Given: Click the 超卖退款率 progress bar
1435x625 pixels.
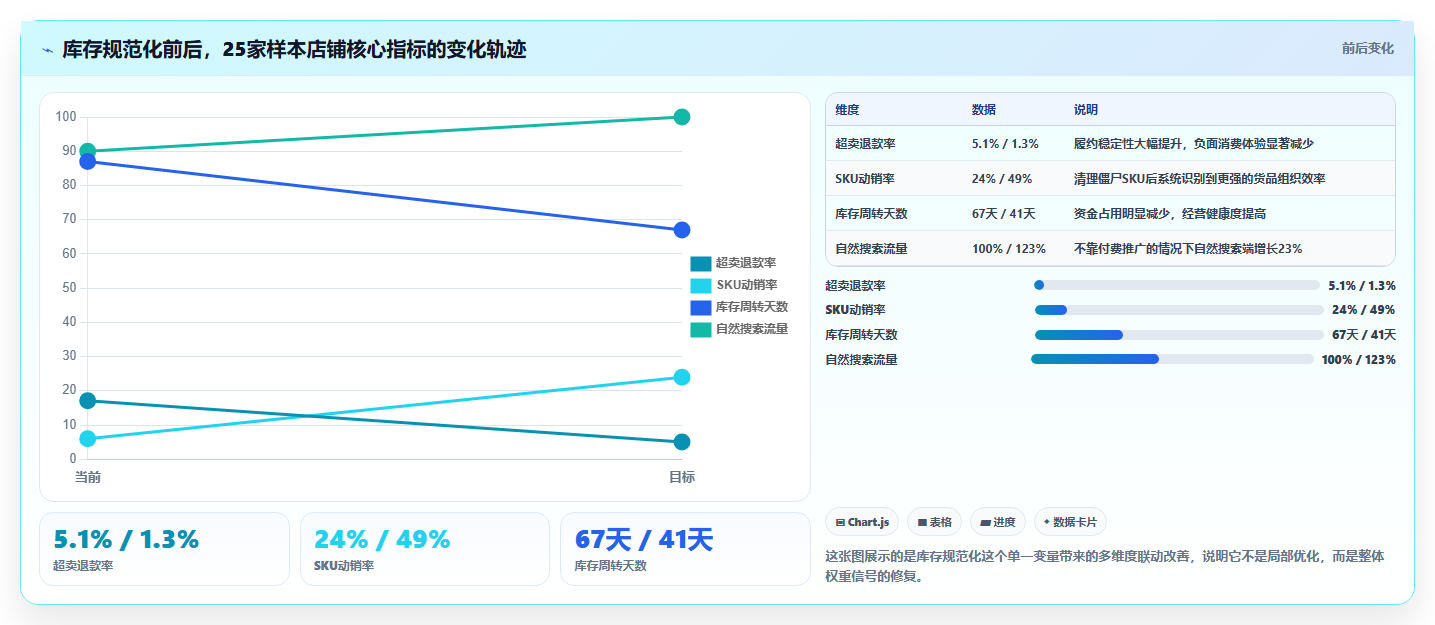Looking at the screenshot, I should coord(1177,285).
